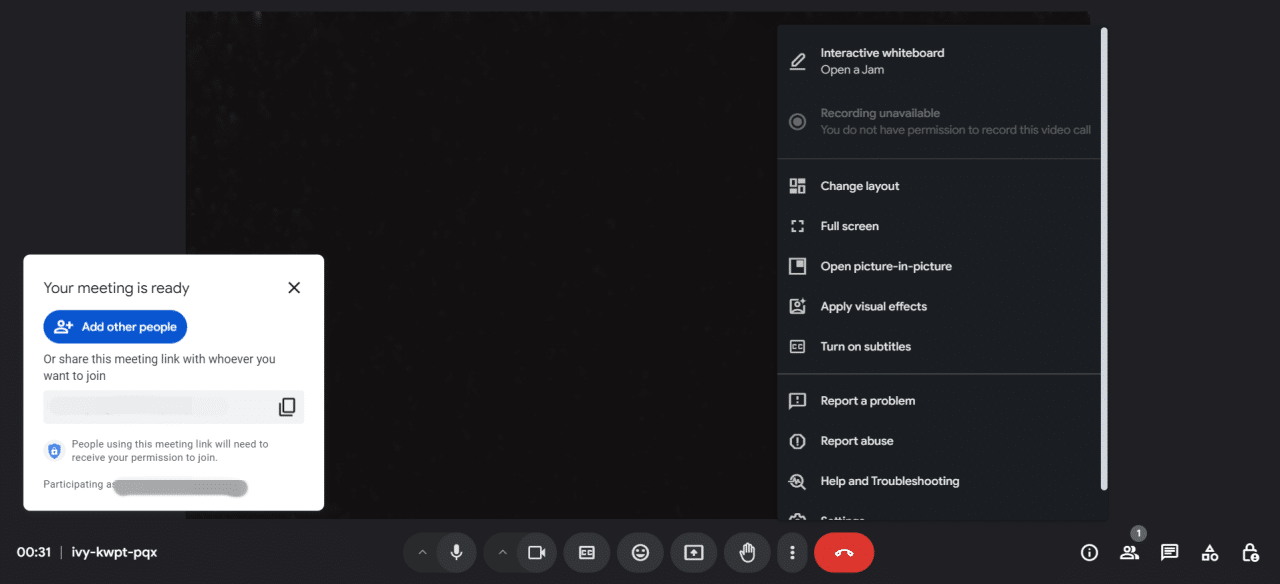Open the more options menu
This screenshot has height=584, width=1280.
pyautogui.click(x=792, y=552)
